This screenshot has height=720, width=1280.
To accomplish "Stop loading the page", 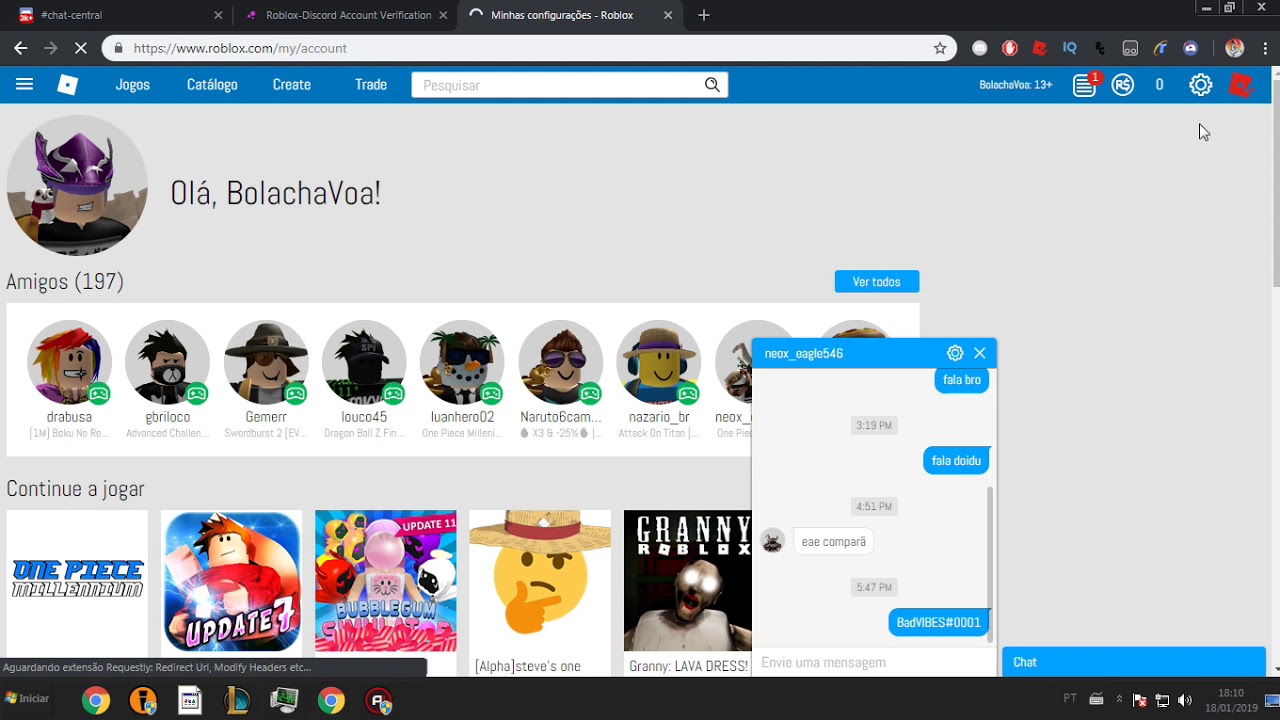I will [x=81, y=48].
